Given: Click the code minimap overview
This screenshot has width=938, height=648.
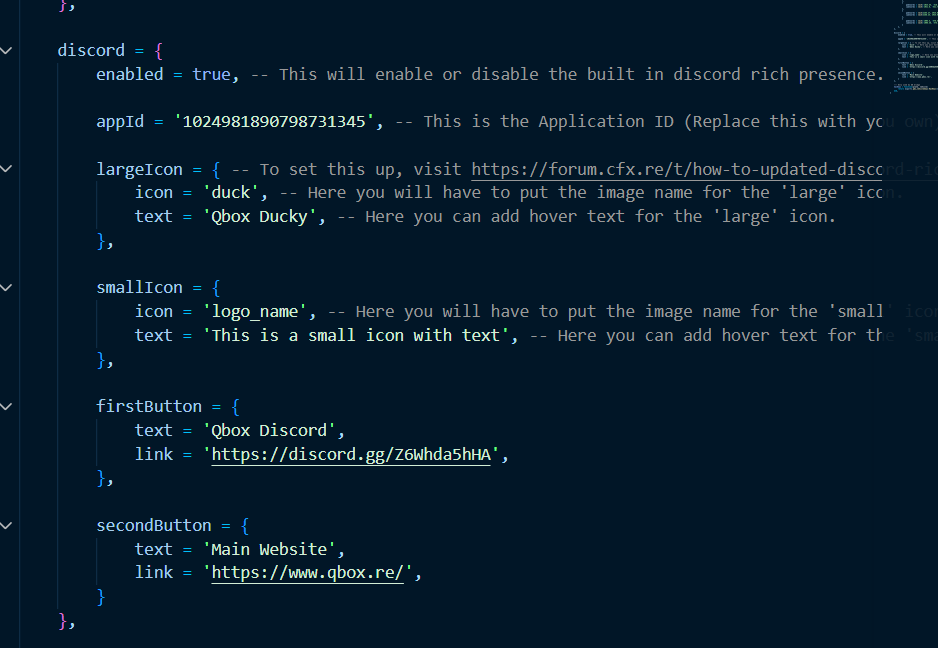Looking at the screenshot, I should (915, 48).
